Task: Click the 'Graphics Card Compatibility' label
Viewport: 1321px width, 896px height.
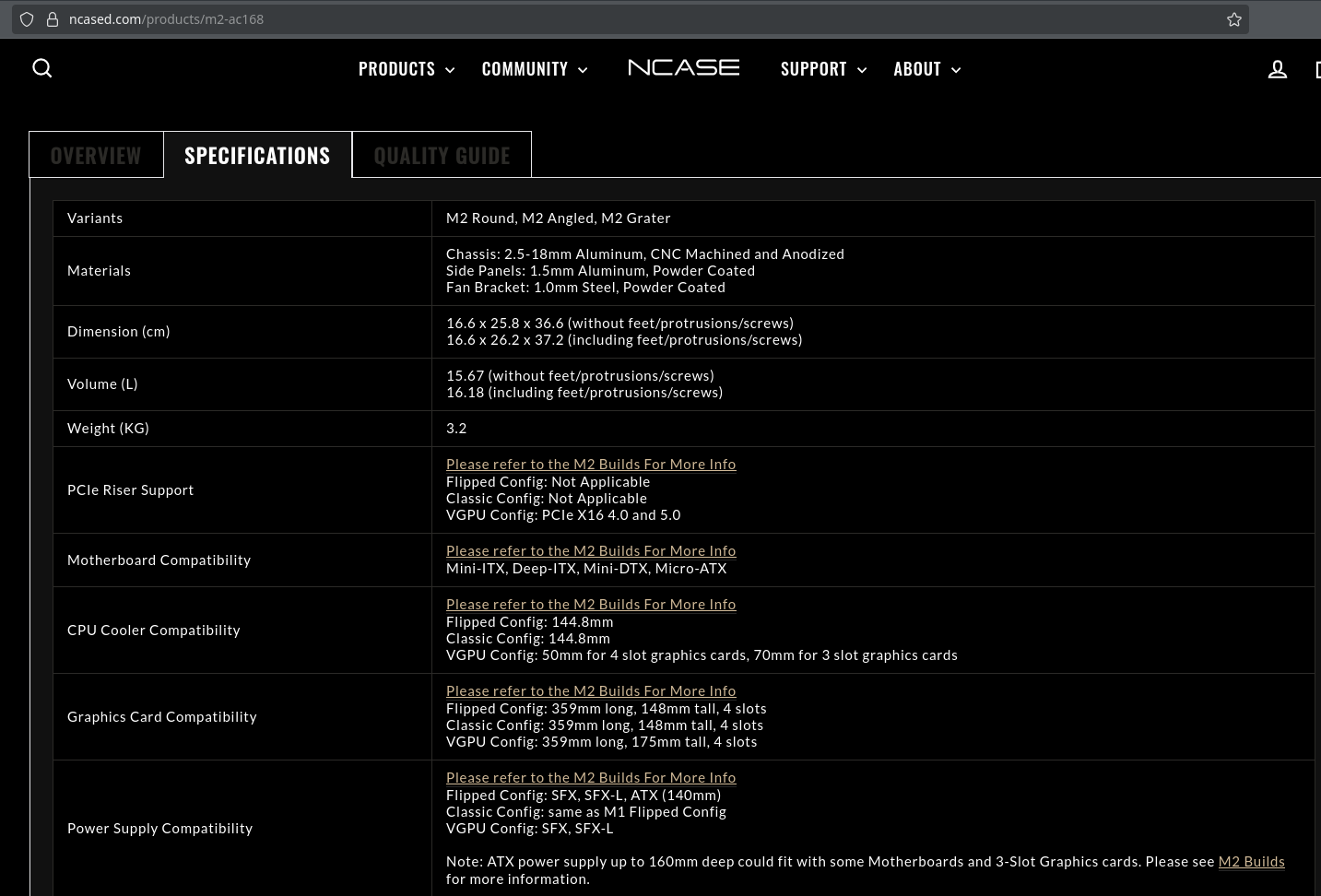Action: [x=162, y=717]
